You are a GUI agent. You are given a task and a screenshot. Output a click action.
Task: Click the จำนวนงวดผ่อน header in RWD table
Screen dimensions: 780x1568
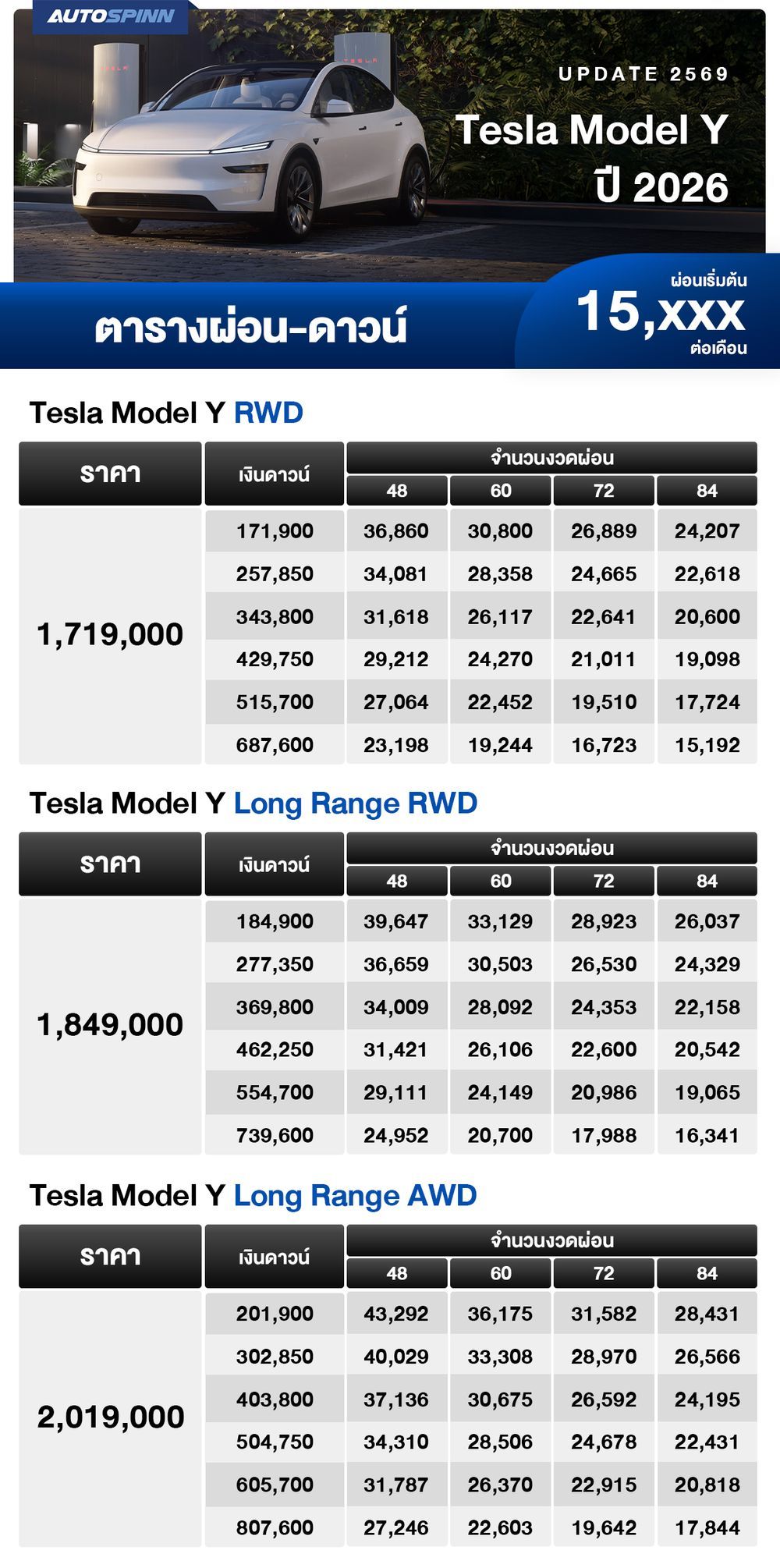[x=551, y=458]
